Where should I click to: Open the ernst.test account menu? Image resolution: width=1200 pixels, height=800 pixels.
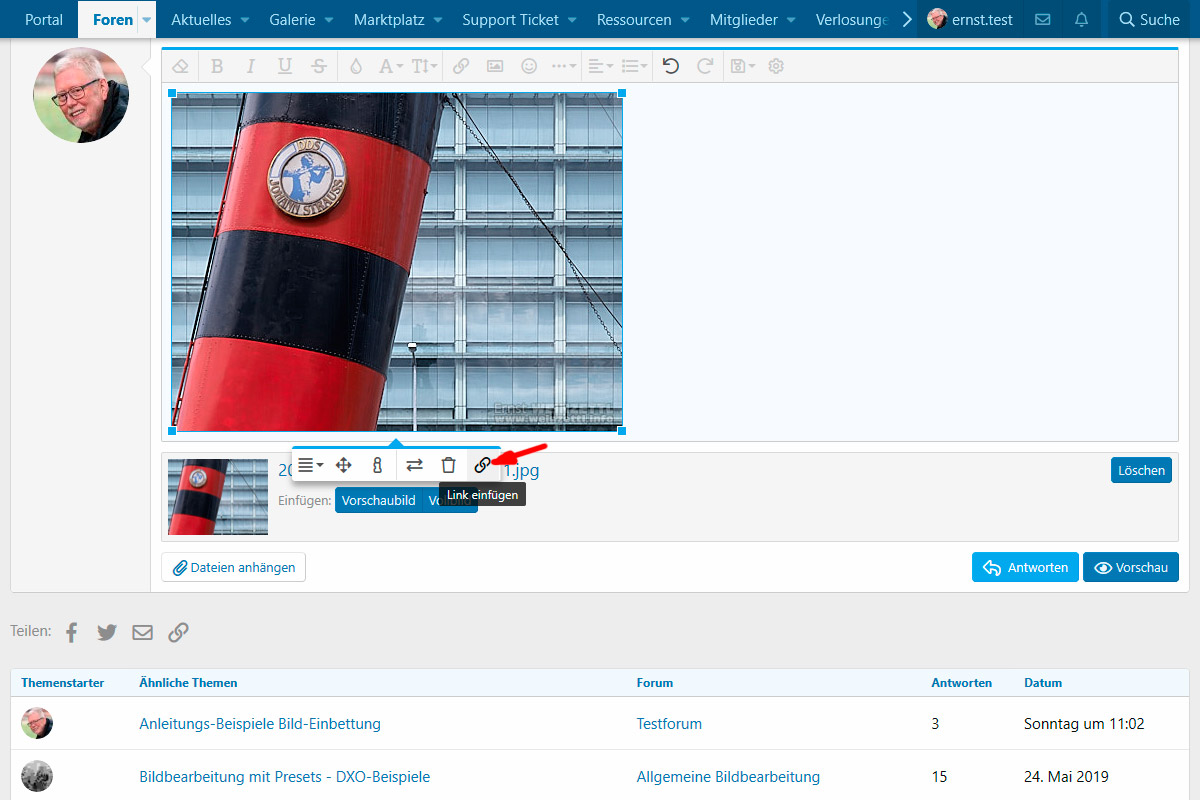point(970,19)
